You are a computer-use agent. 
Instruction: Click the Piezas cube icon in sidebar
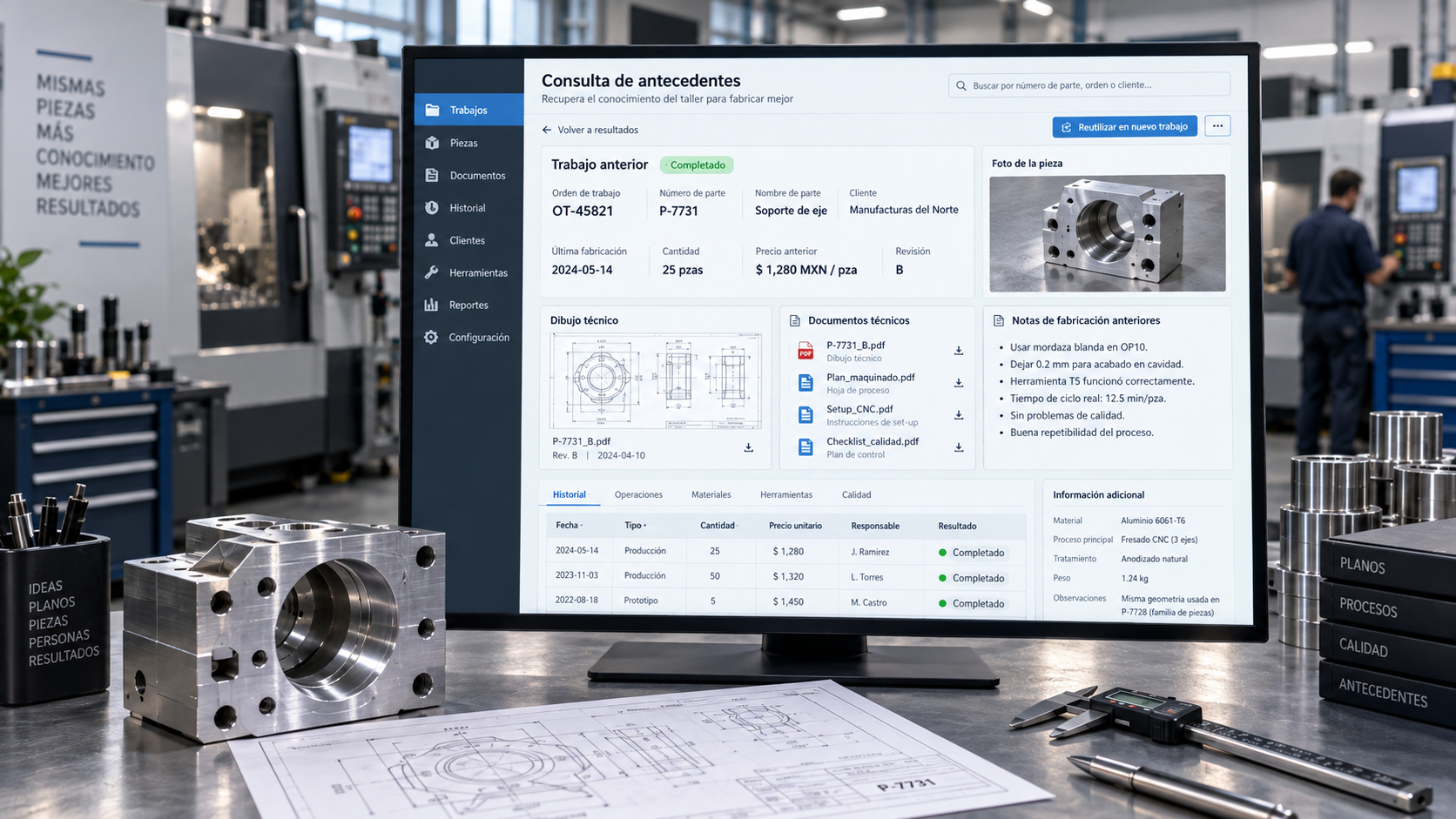(x=432, y=143)
